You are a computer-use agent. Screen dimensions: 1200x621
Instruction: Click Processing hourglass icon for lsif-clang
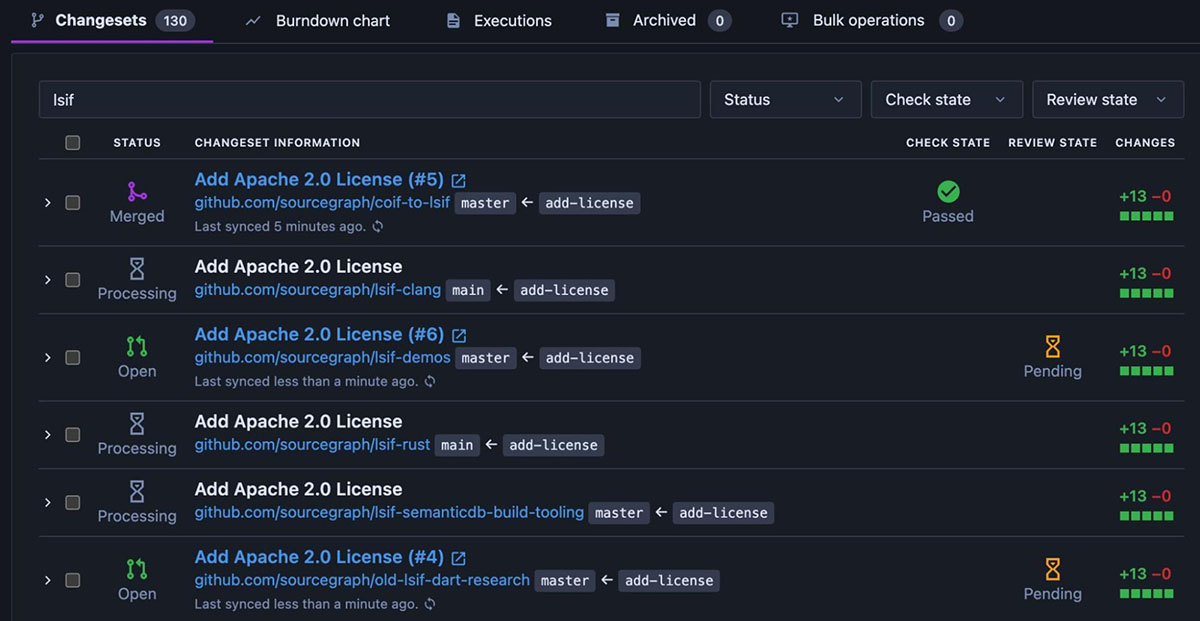(x=137, y=268)
